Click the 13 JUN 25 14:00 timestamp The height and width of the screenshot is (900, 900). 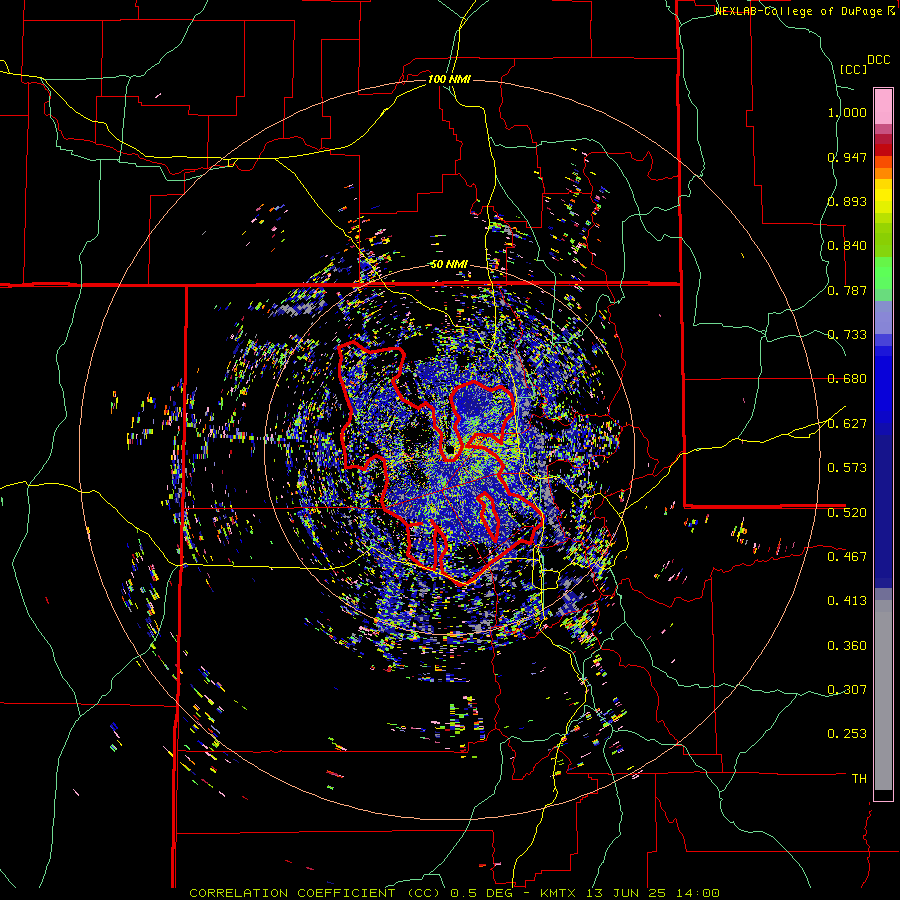point(654,893)
